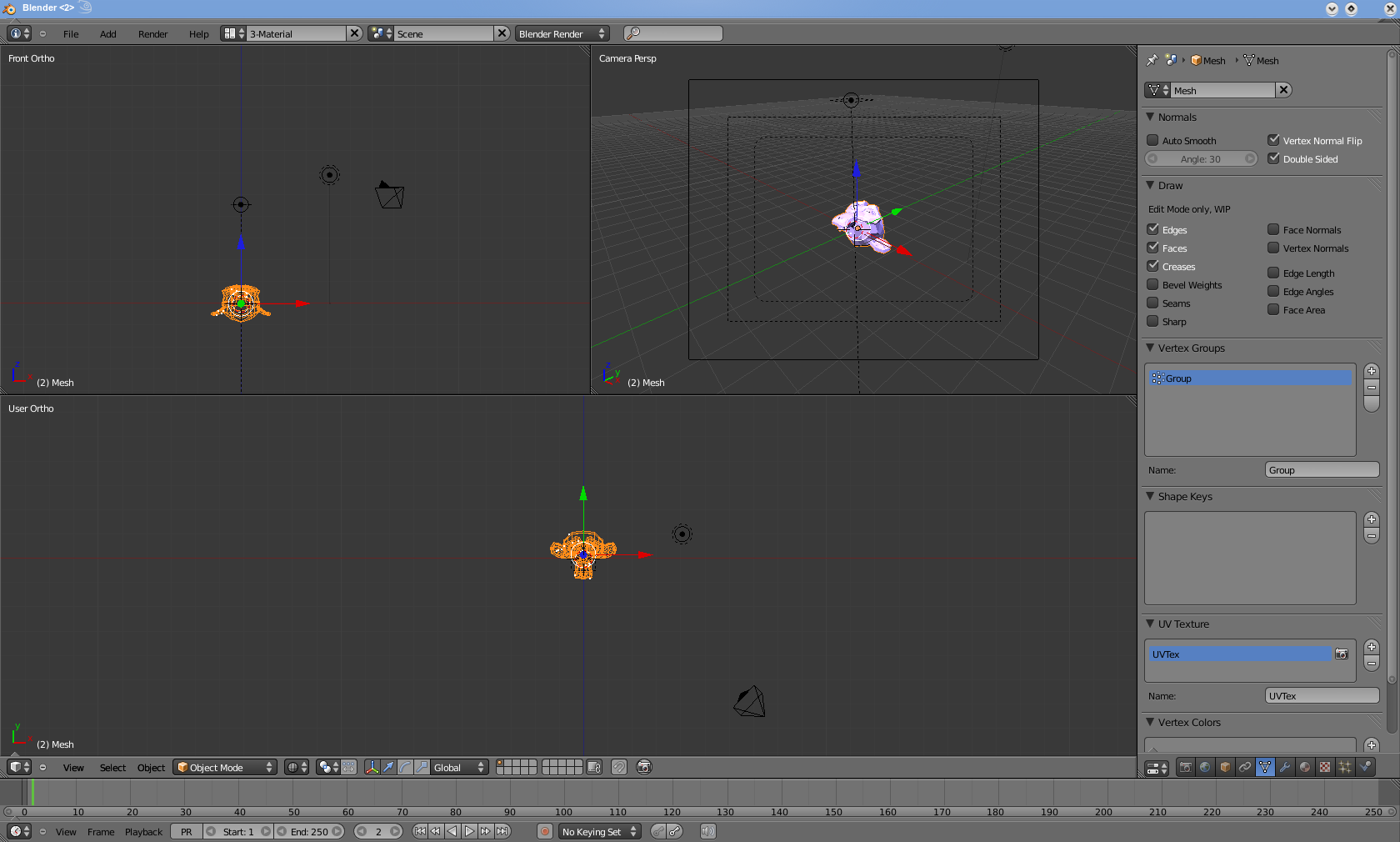1400x842 pixels.
Task: Enable the Edge Length checkbox
Action: (x=1273, y=273)
